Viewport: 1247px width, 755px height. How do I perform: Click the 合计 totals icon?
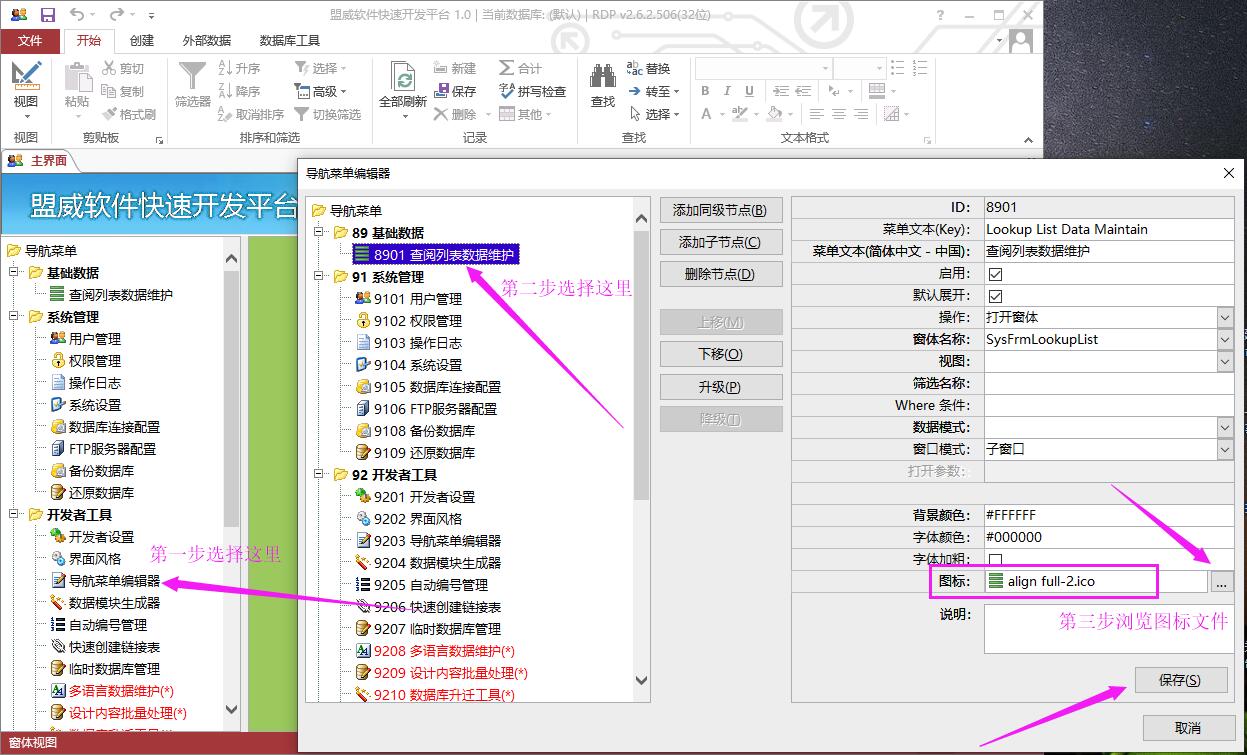click(x=507, y=68)
